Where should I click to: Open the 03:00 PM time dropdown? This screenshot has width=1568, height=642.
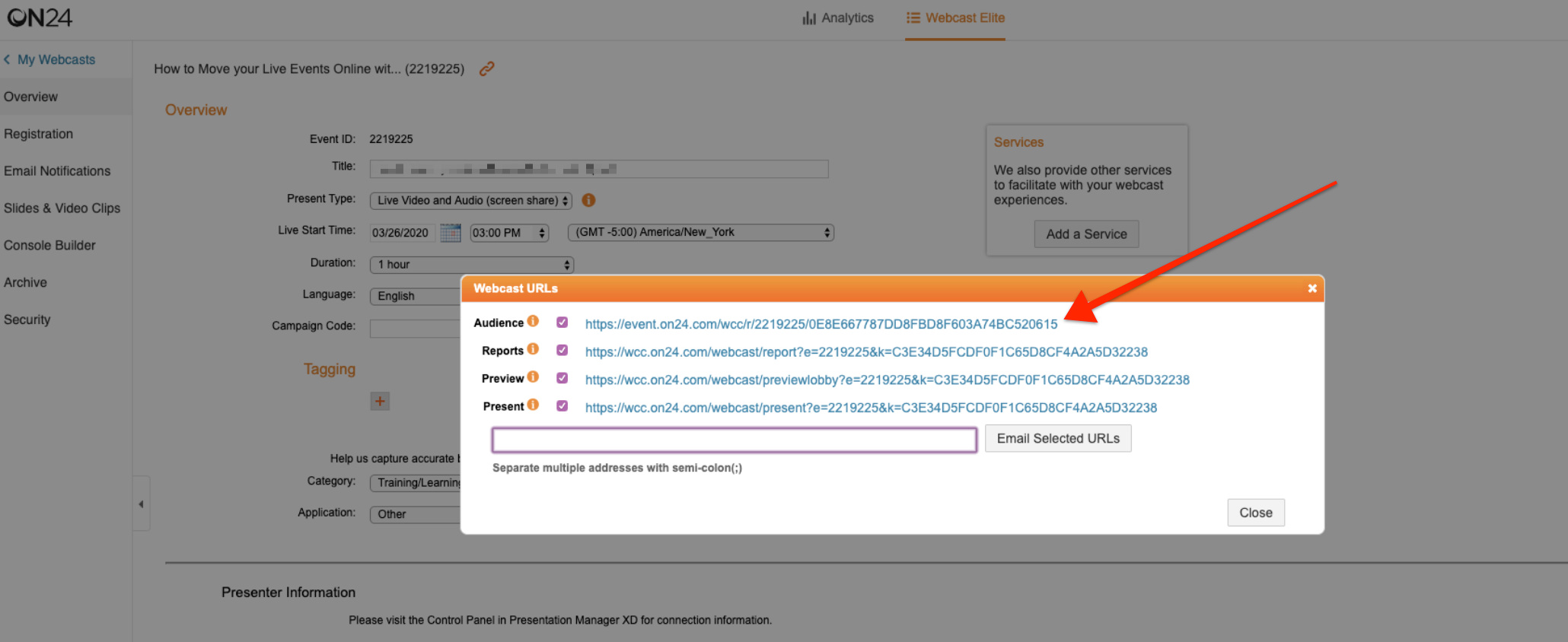point(509,233)
